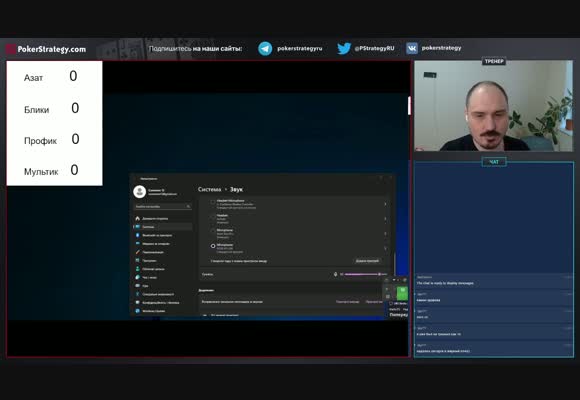Click the Система breadcrumb in the header

(x=209, y=189)
